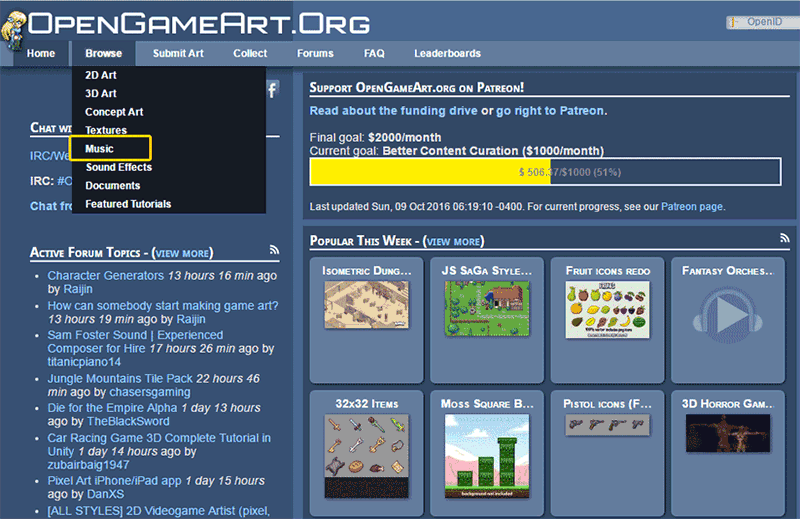
Task: Select 2D Art from Browse dropdown
Action: [x=101, y=75]
